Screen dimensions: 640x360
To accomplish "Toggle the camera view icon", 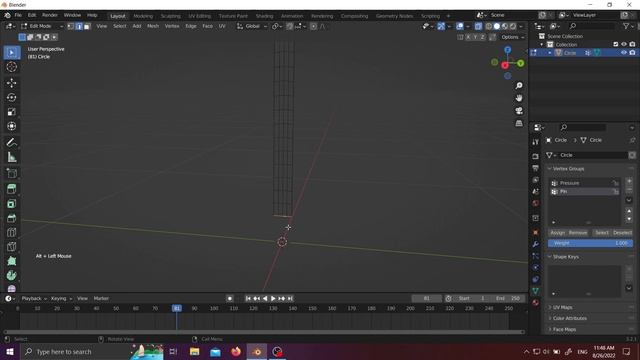I will coord(519,111).
